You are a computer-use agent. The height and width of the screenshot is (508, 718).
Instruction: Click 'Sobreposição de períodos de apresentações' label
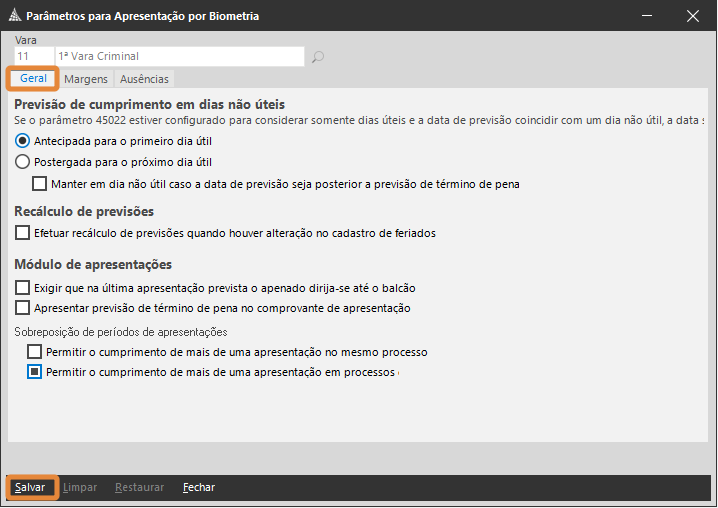point(121,332)
